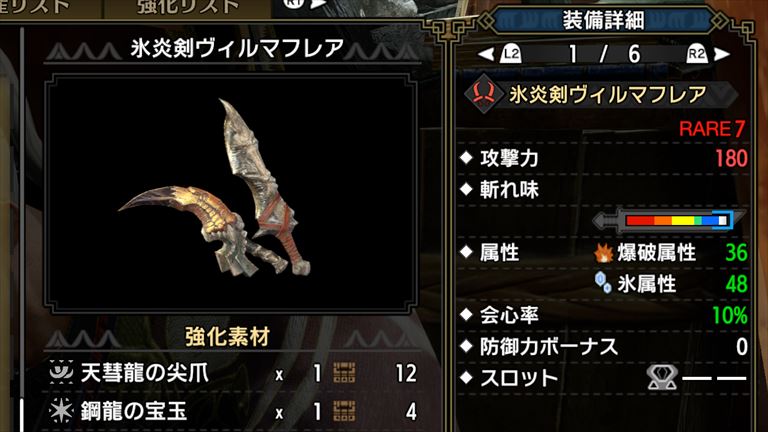Click the sharpness gauge color bar
Image resolution: width=768 pixels, height=432 pixels.
pos(676,220)
